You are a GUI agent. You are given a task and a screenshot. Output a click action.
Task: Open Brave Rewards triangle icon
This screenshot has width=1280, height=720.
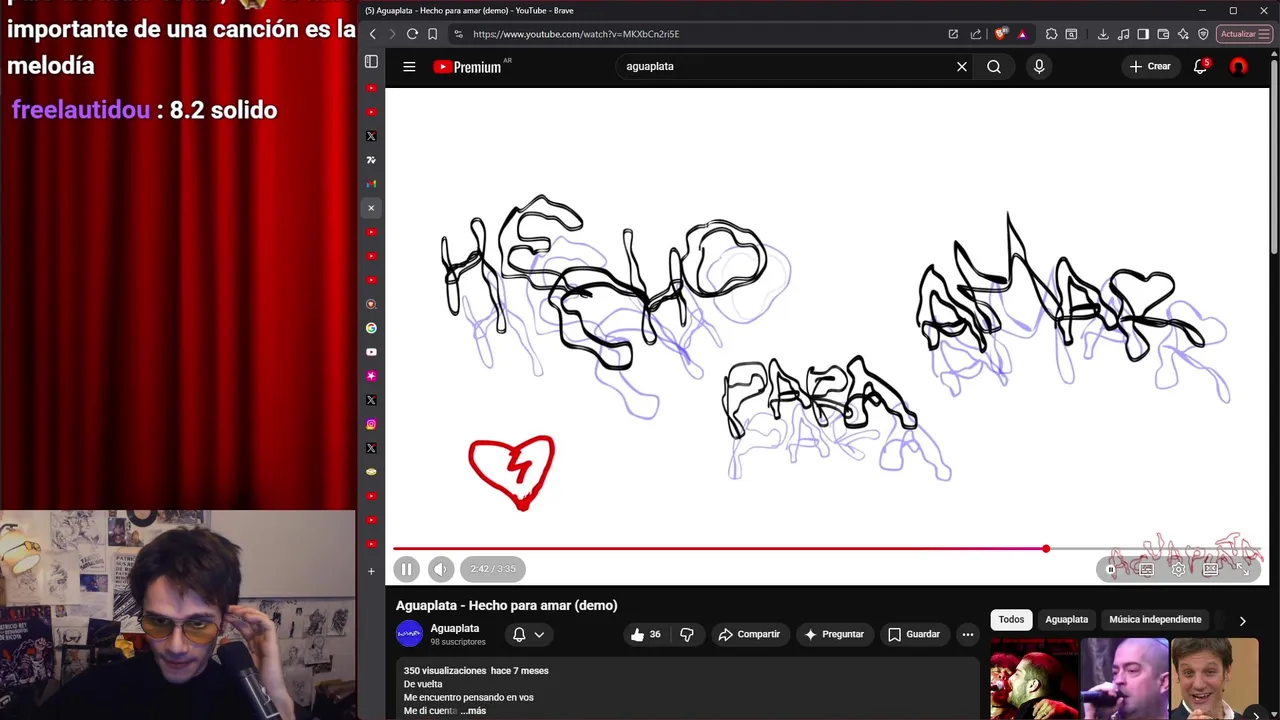(x=1022, y=34)
